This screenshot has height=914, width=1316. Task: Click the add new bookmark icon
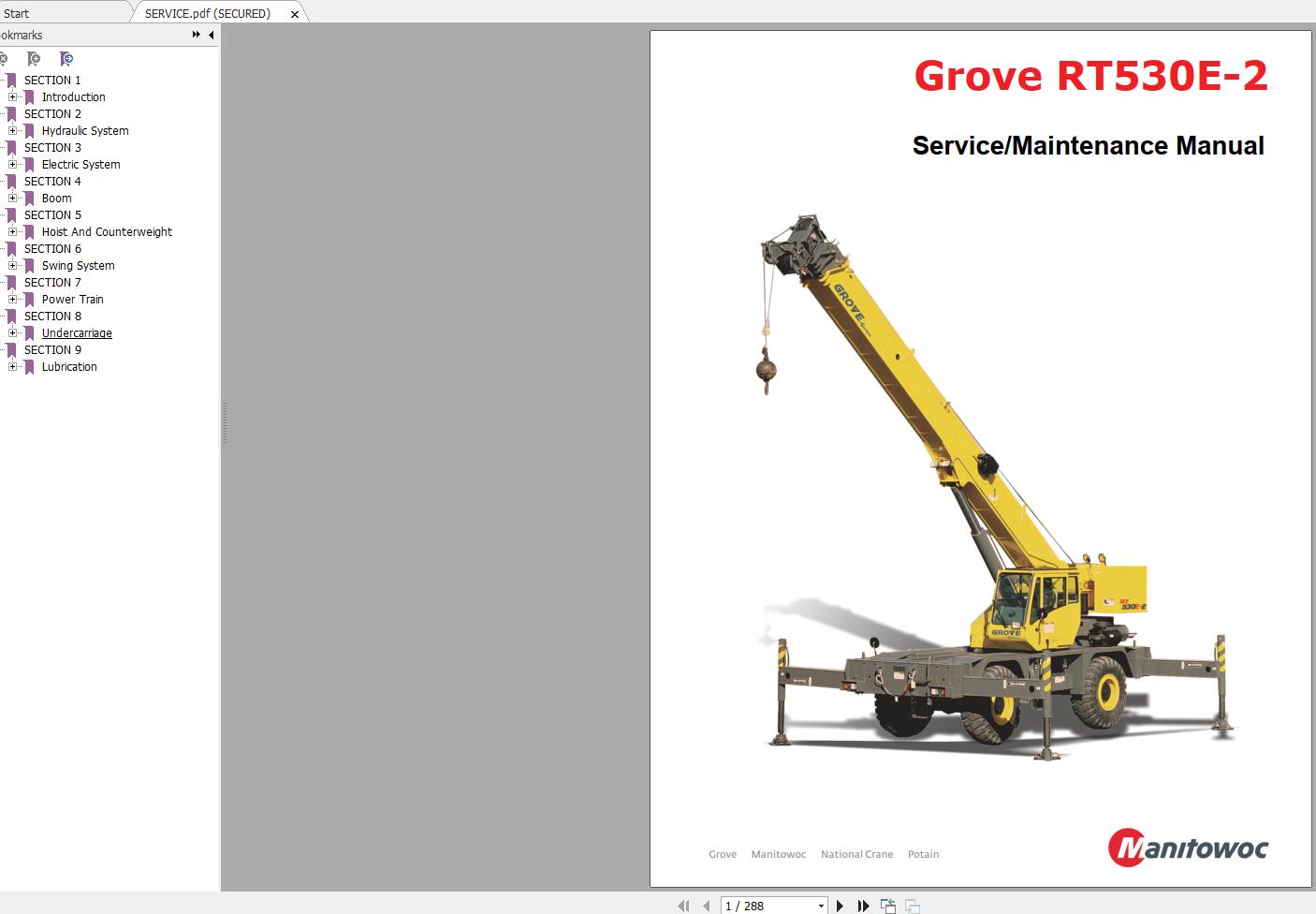click(35, 59)
